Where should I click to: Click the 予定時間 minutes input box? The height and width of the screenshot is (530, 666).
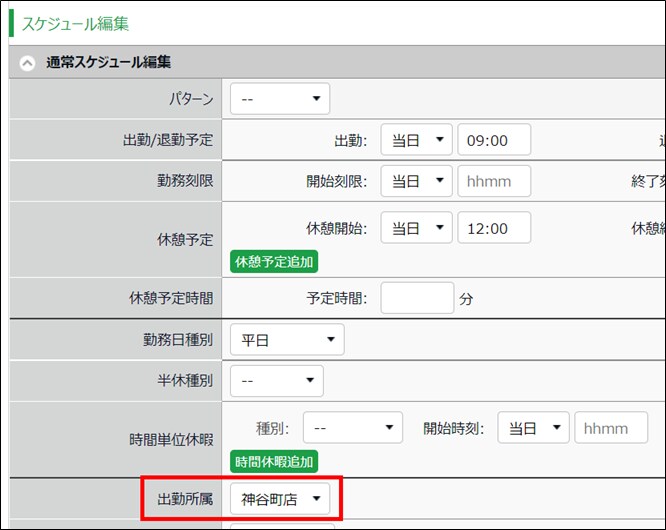(417, 298)
